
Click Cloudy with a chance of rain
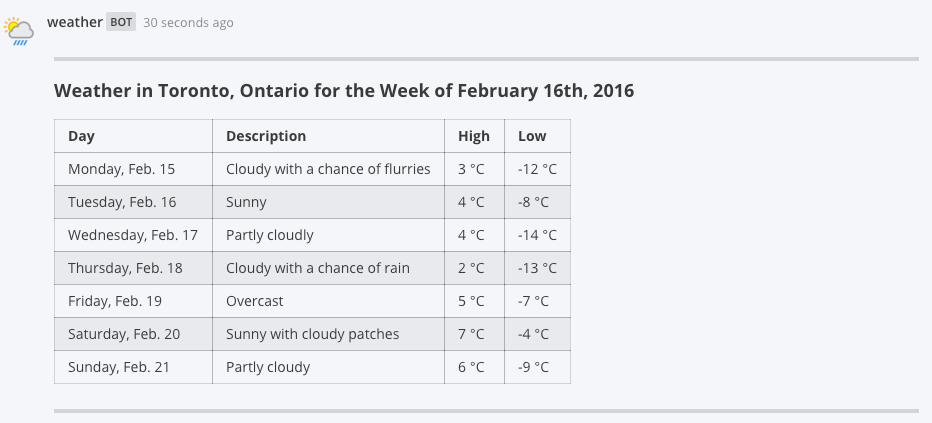point(317,268)
